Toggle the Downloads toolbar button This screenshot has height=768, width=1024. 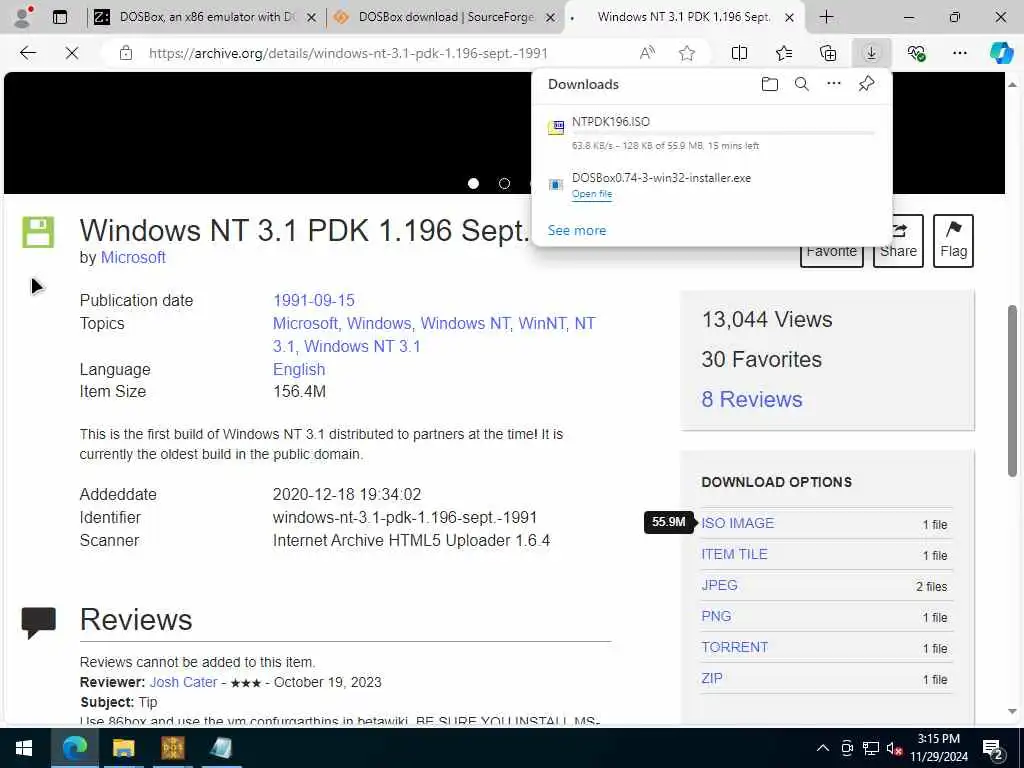(871, 53)
